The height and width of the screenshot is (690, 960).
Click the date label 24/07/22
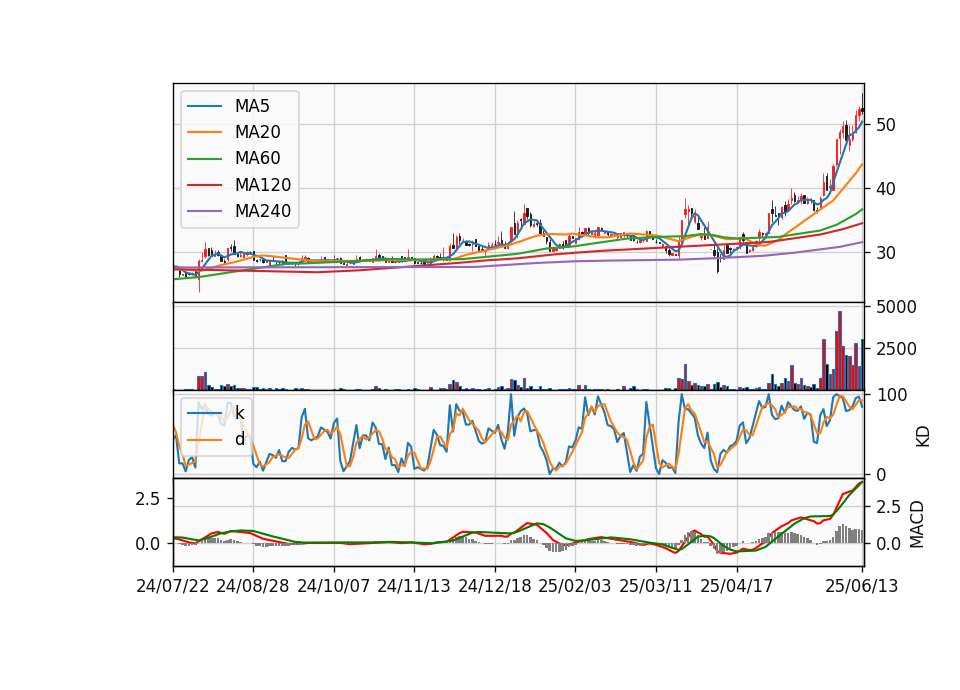[x=173, y=586]
